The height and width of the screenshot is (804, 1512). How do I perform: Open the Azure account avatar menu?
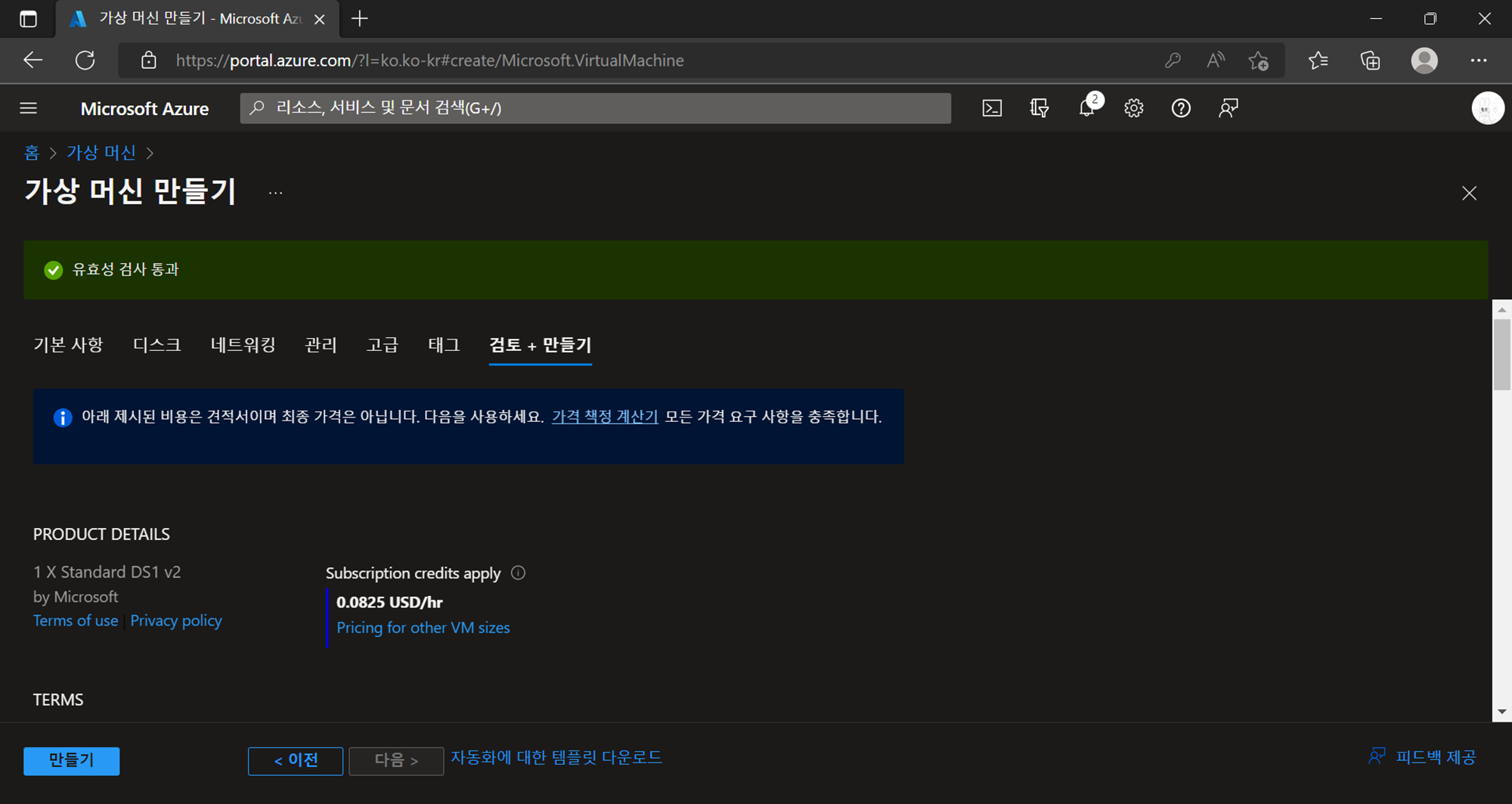(1487, 108)
